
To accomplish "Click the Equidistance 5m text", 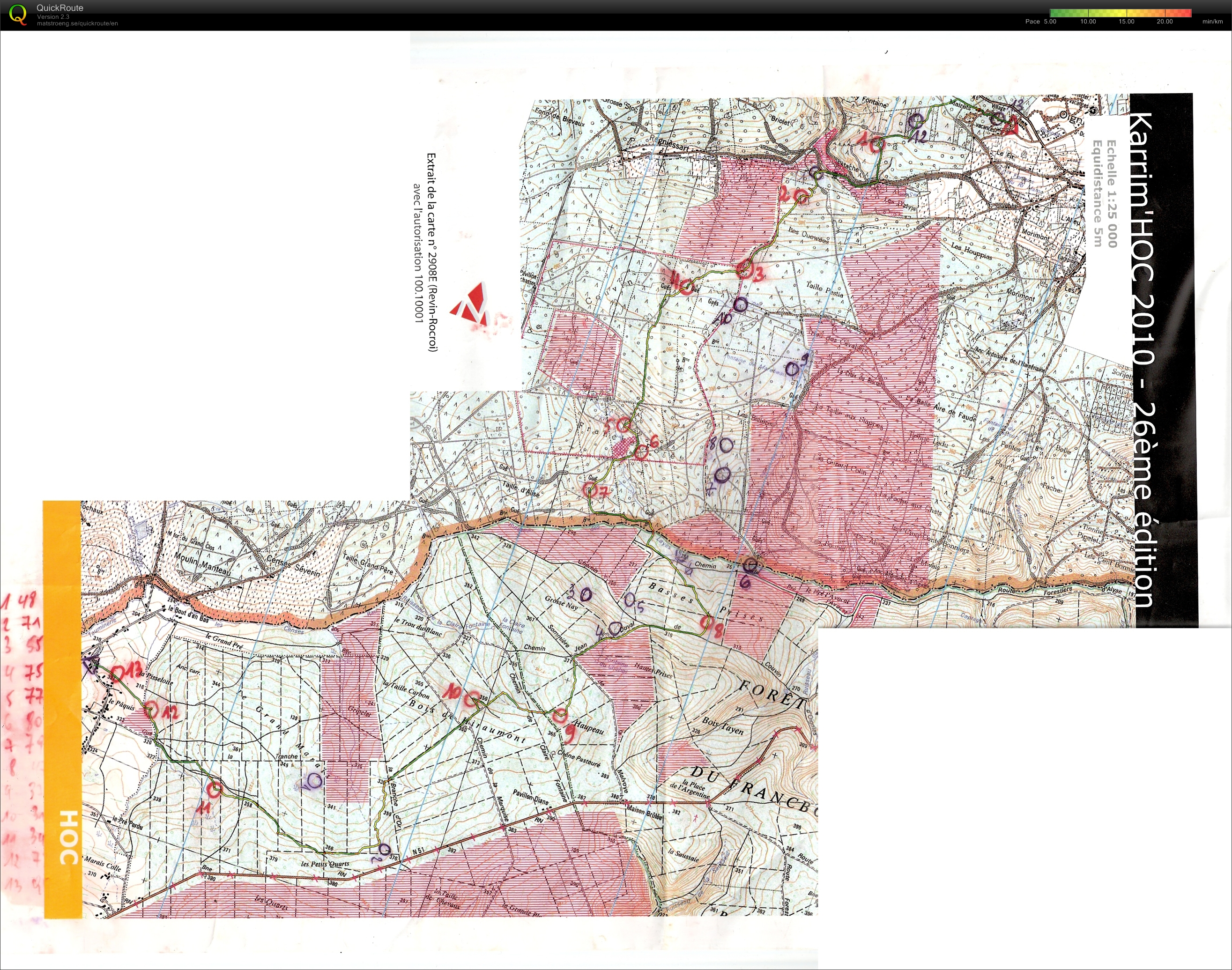I will 1098,193.
